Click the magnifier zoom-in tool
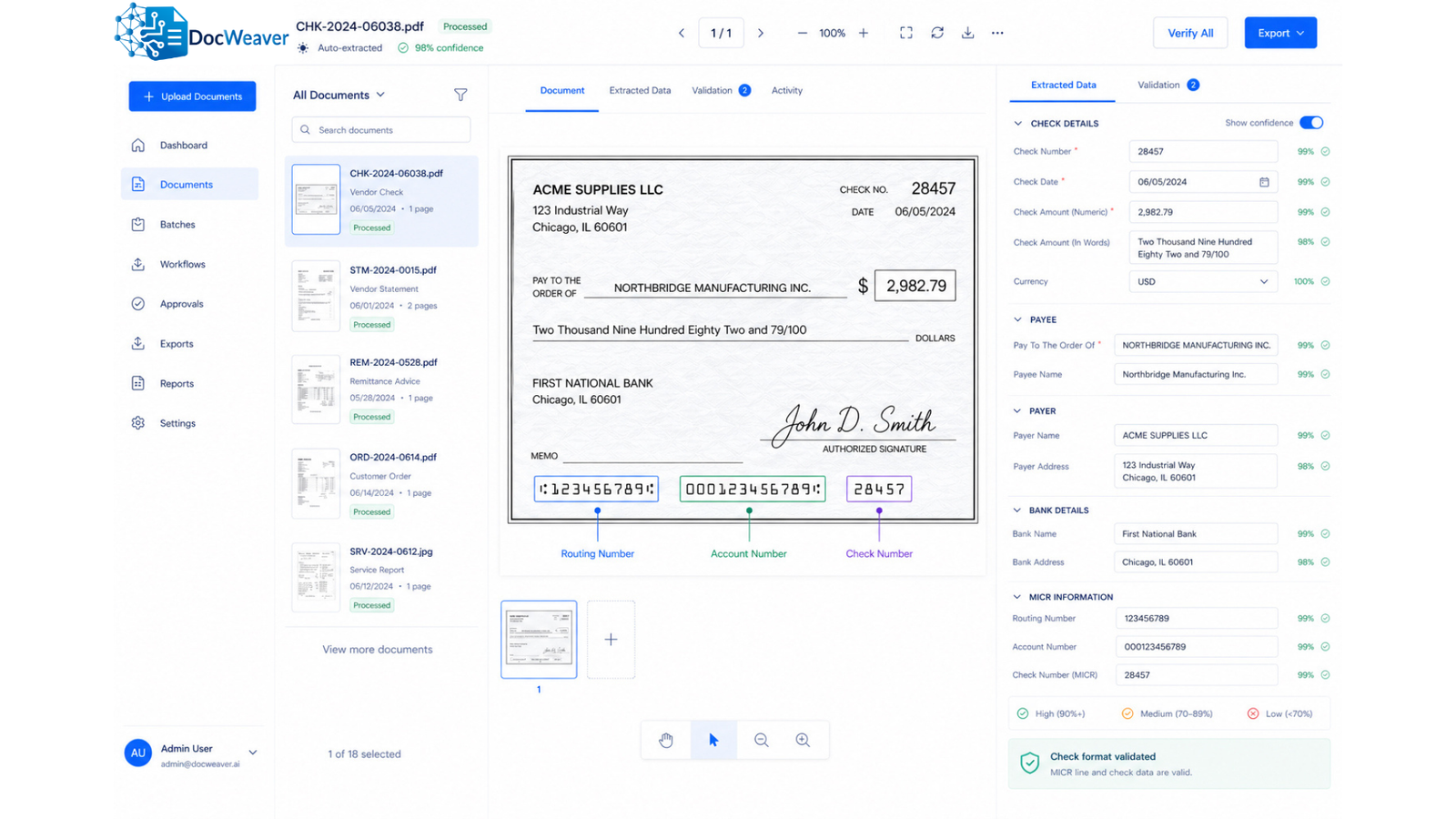Viewport: 1456px width, 819px height. 803,740
